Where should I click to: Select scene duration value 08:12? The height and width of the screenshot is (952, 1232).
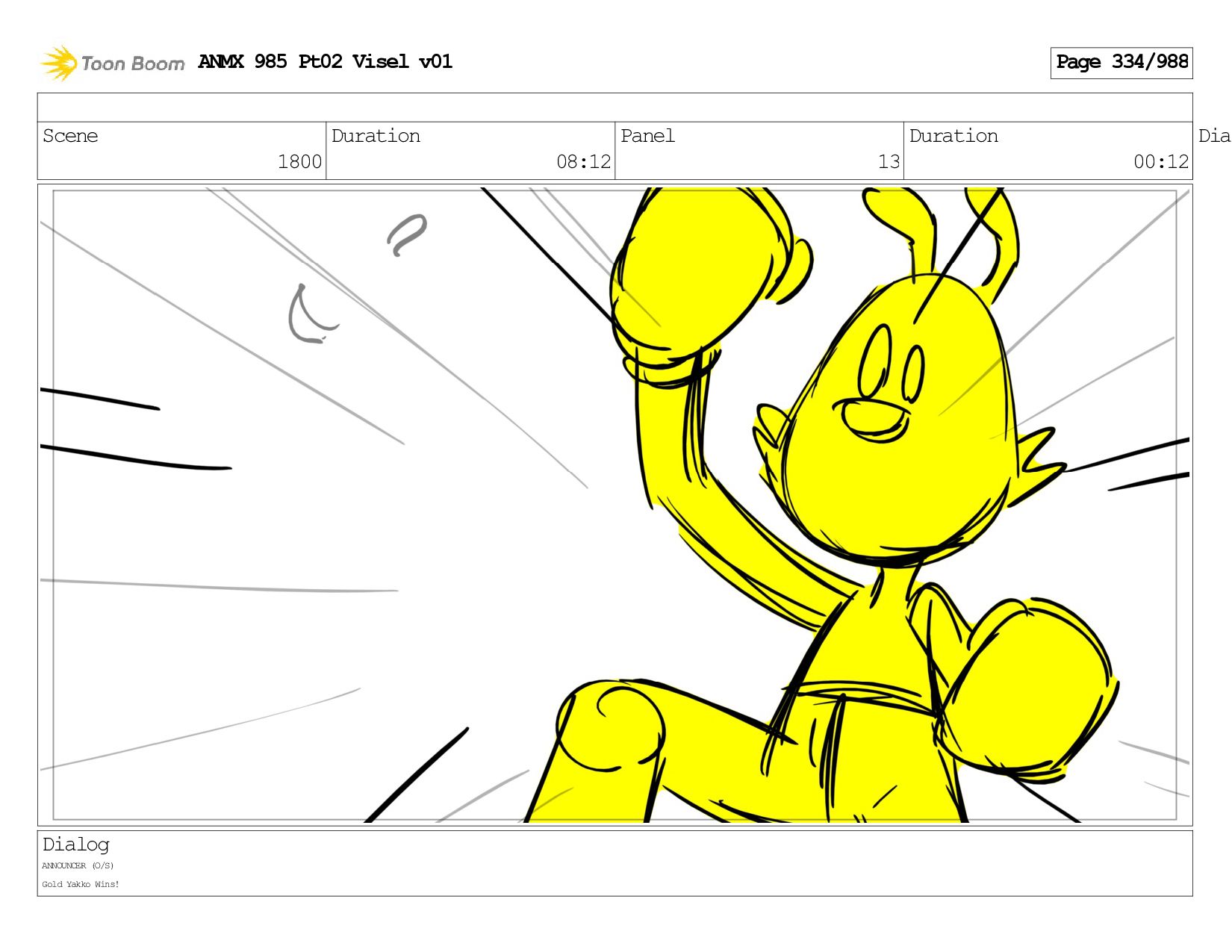(x=583, y=162)
